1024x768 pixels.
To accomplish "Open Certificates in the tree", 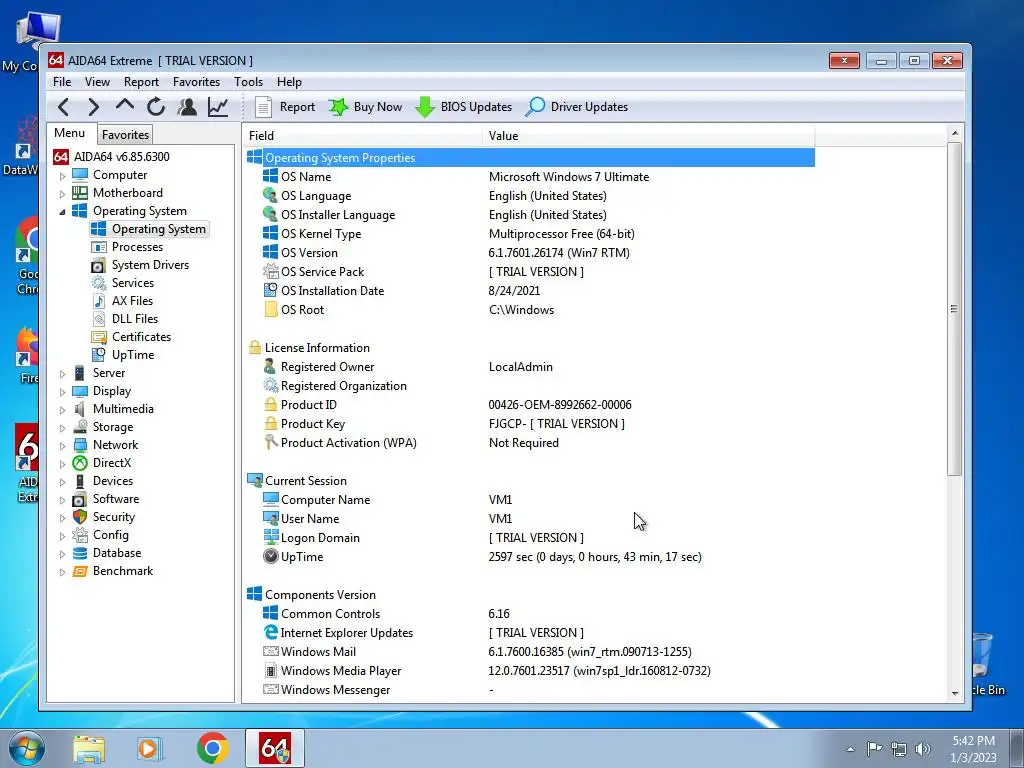I will point(141,336).
